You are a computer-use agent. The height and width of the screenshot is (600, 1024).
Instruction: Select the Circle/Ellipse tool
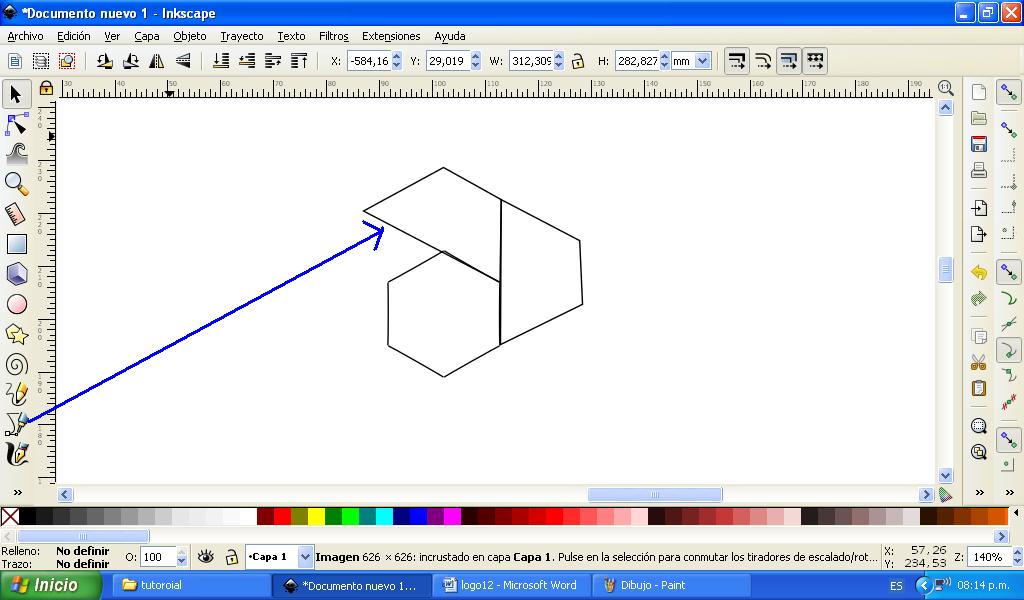[16, 304]
